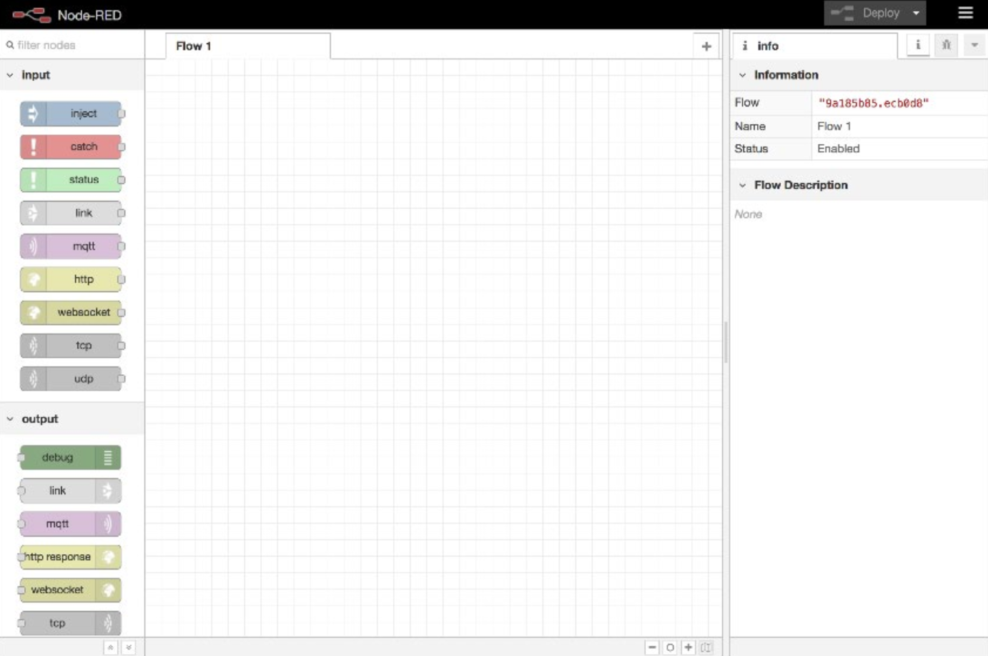Collapse the Information section
988x656 pixels.
click(x=859, y=75)
